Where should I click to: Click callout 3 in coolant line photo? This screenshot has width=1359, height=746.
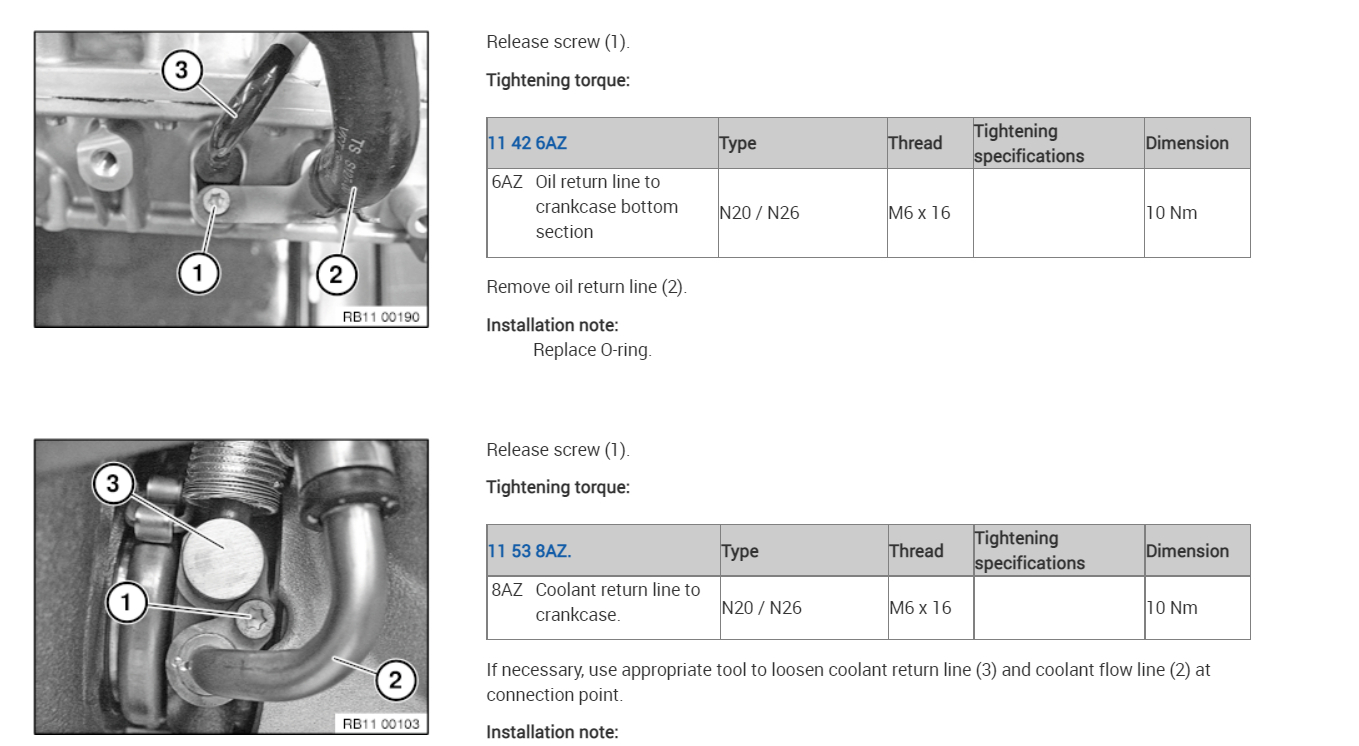tap(113, 484)
